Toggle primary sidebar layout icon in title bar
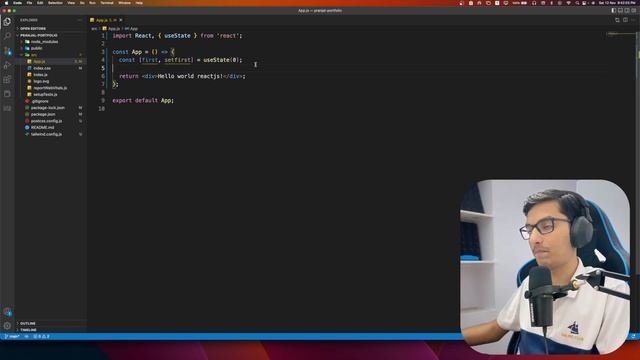640x360 pixels. [x=613, y=11]
